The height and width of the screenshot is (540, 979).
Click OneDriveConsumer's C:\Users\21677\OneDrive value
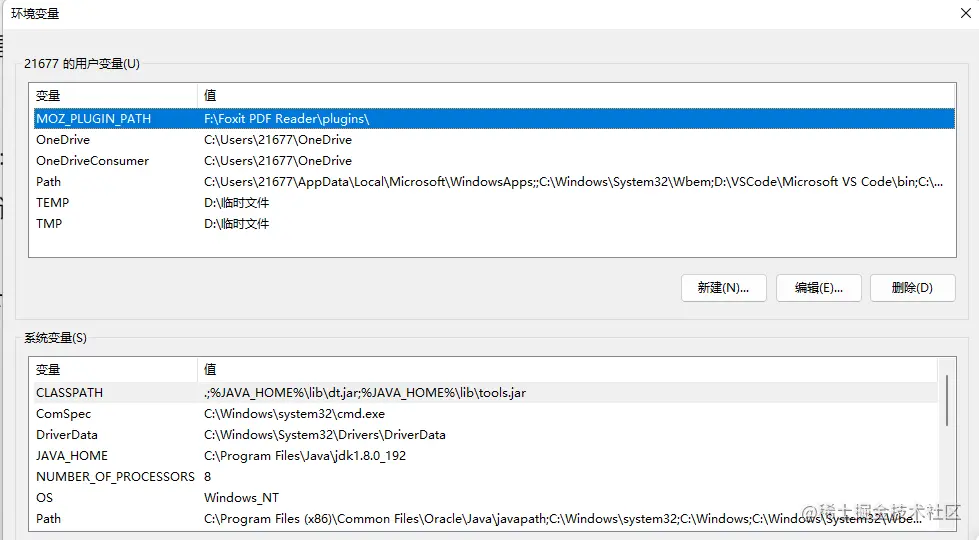278,161
